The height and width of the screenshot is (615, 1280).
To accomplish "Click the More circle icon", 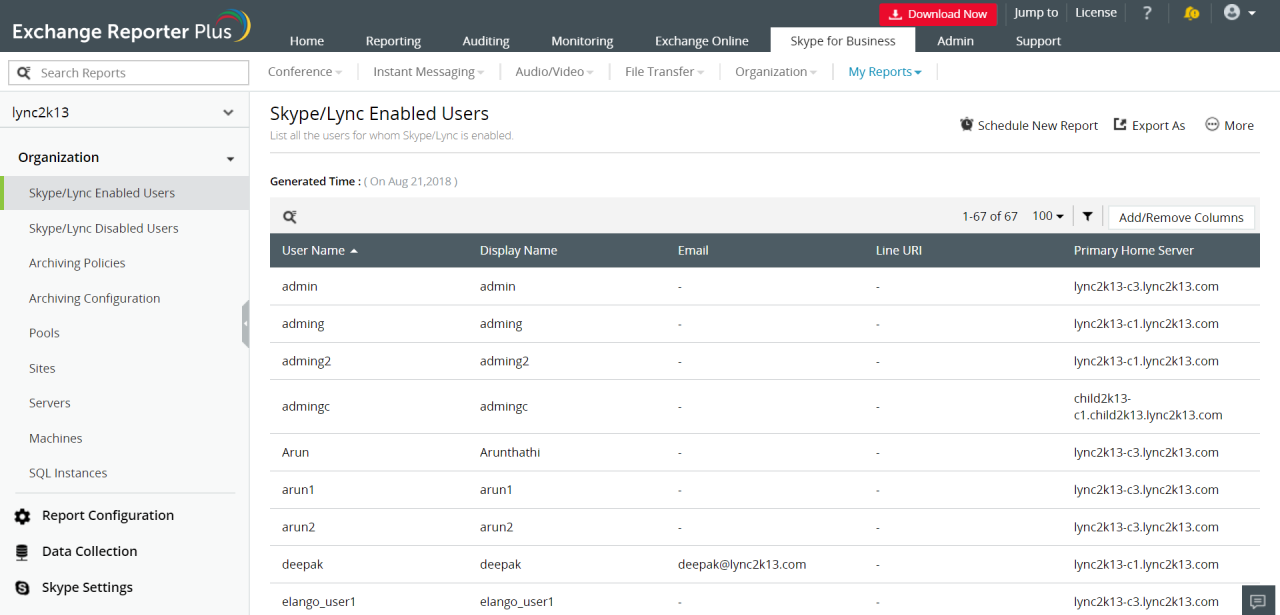I will click(x=1212, y=125).
